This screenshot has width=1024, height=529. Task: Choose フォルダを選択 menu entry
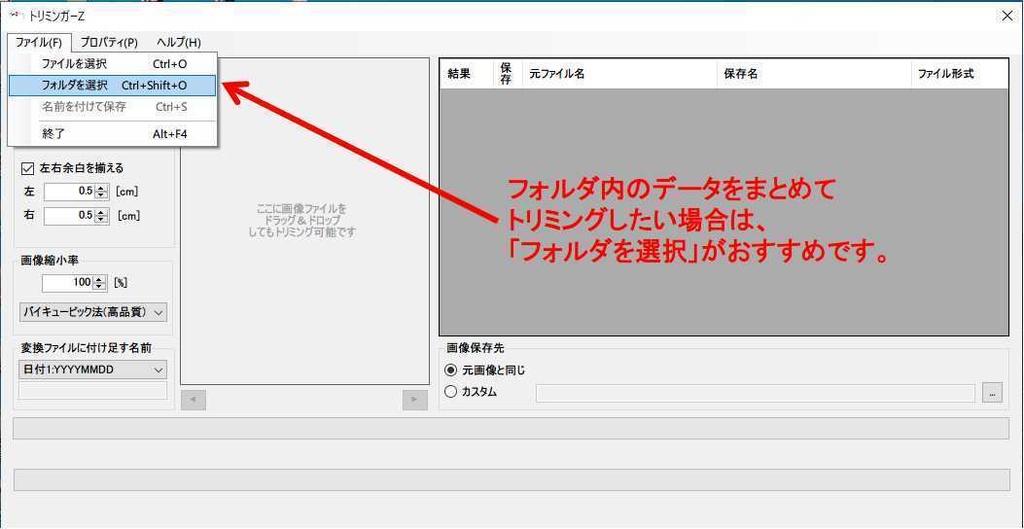click(x=112, y=86)
